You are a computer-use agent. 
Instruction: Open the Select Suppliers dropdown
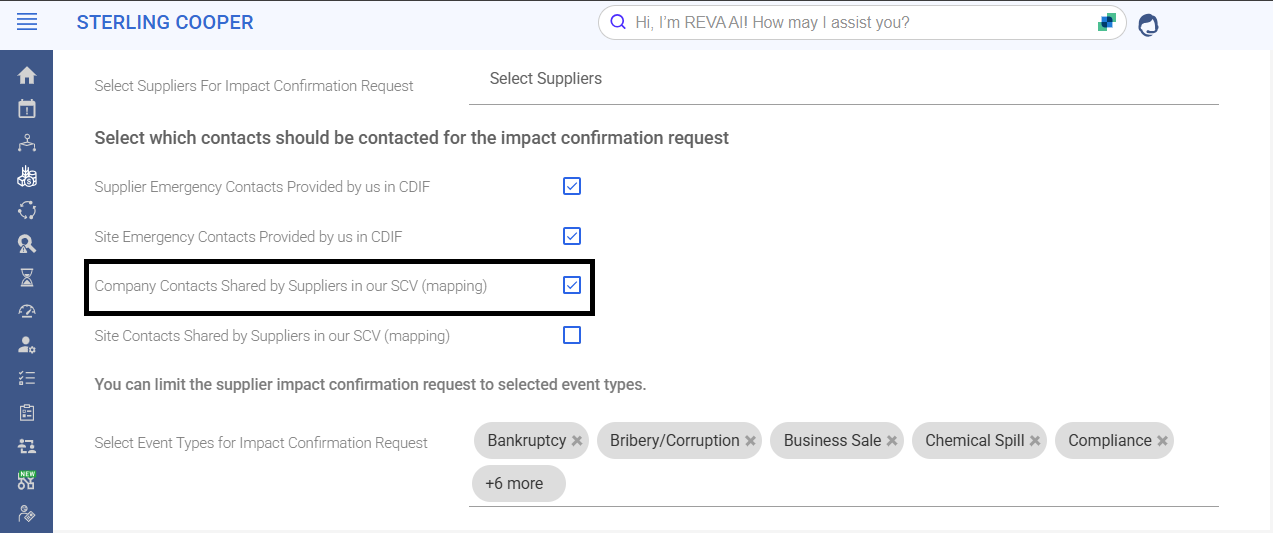[843, 79]
